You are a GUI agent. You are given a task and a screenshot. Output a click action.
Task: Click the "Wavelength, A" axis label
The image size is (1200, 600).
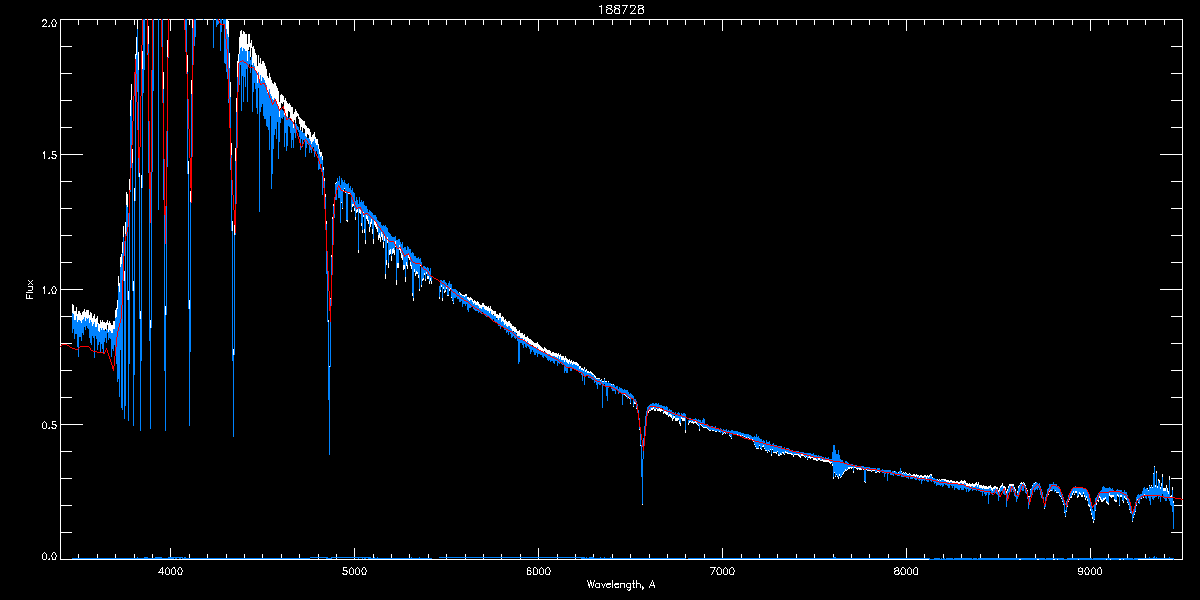tap(620, 584)
